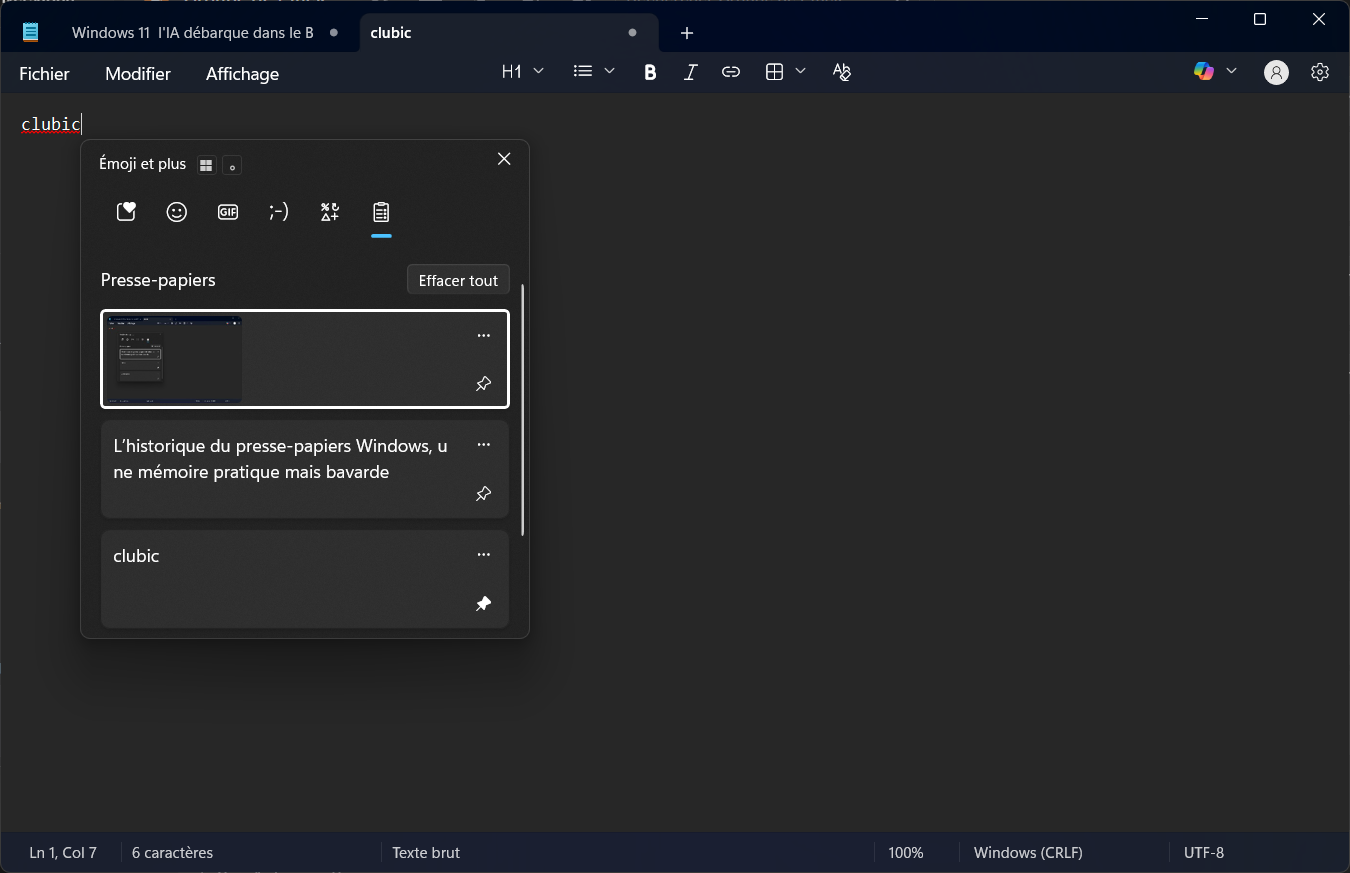This screenshot has width=1350, height=873.
Task: Open the smiley emoji section
Action: 177,212
